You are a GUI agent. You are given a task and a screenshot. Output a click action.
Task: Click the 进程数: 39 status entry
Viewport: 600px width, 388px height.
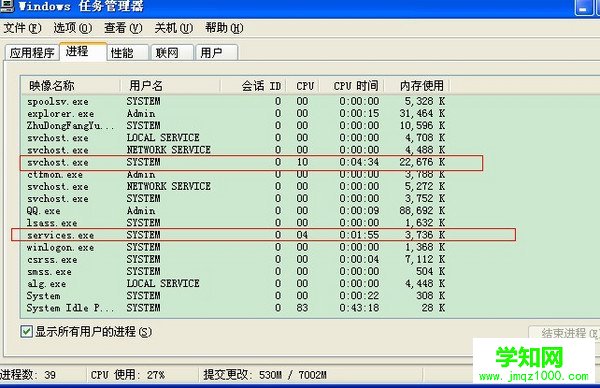28,375
